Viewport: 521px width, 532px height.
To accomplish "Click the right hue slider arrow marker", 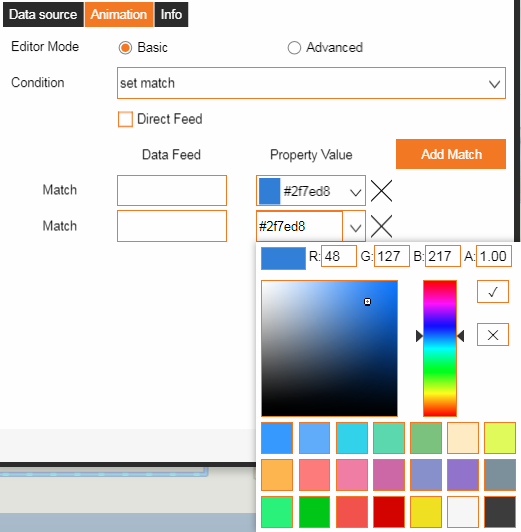I will 461,336.
